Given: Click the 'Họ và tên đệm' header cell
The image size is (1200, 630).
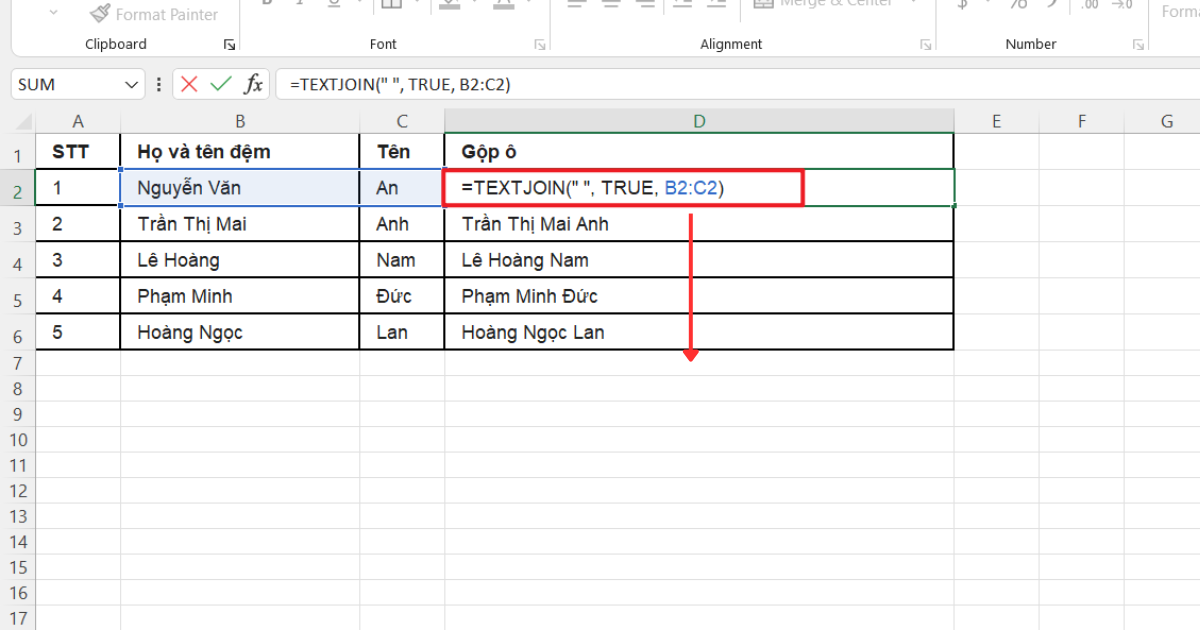Looking at the screenshot, I should [240, 152].
